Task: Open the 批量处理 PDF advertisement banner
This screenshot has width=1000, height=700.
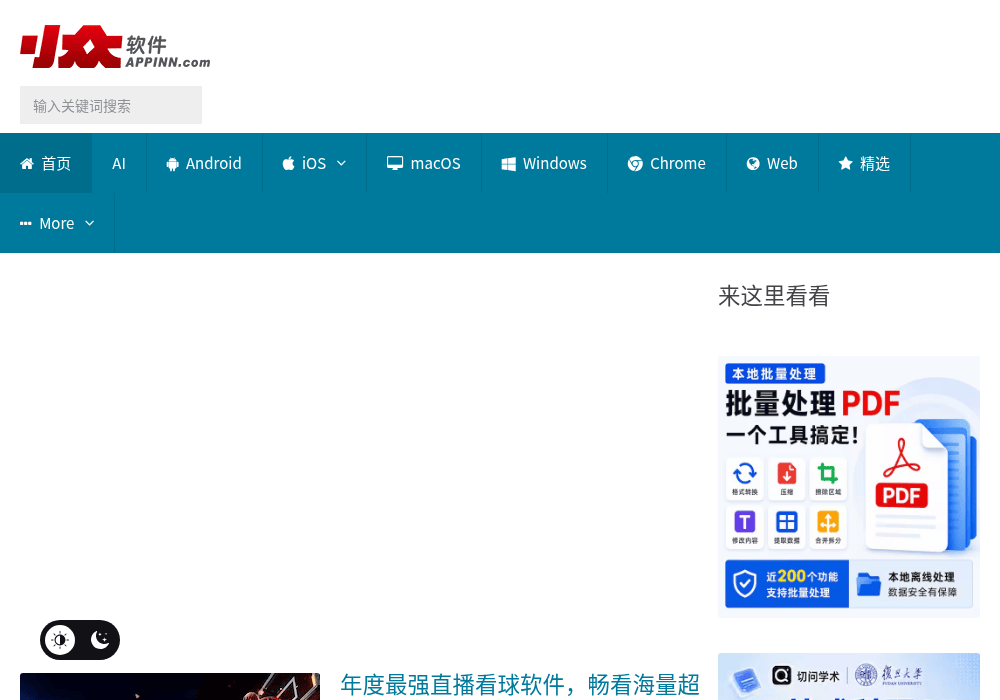Action: tap(849, 486)
